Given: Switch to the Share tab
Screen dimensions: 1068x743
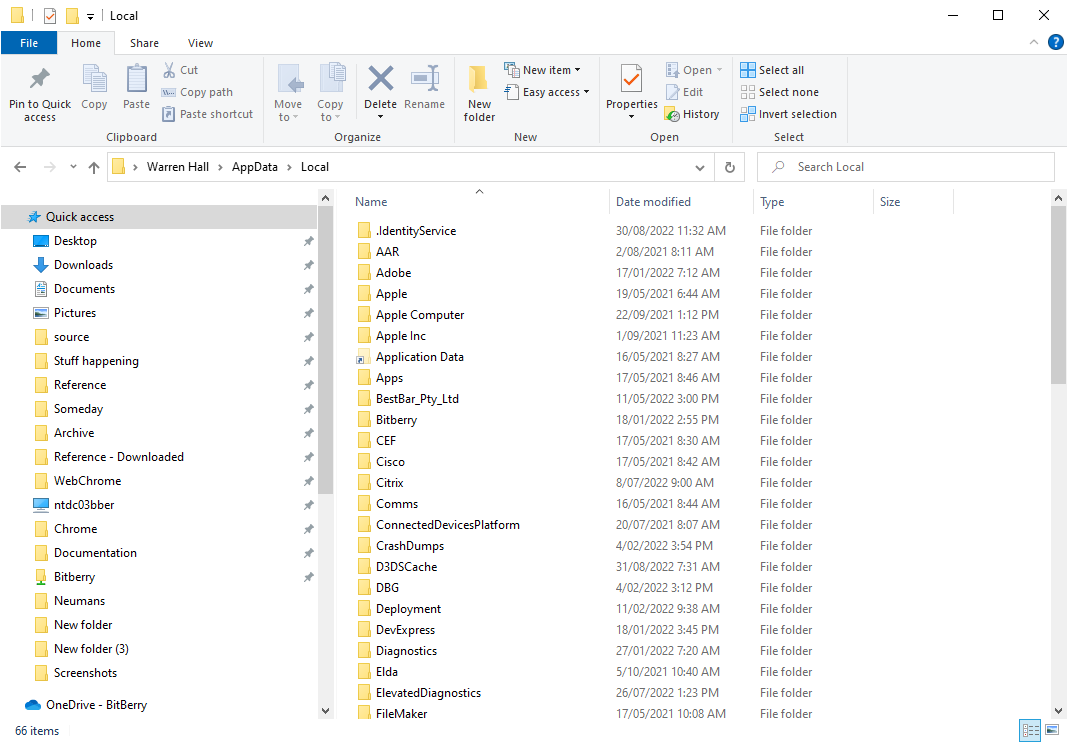Looking at the screenshot, I should click(144, 43).
